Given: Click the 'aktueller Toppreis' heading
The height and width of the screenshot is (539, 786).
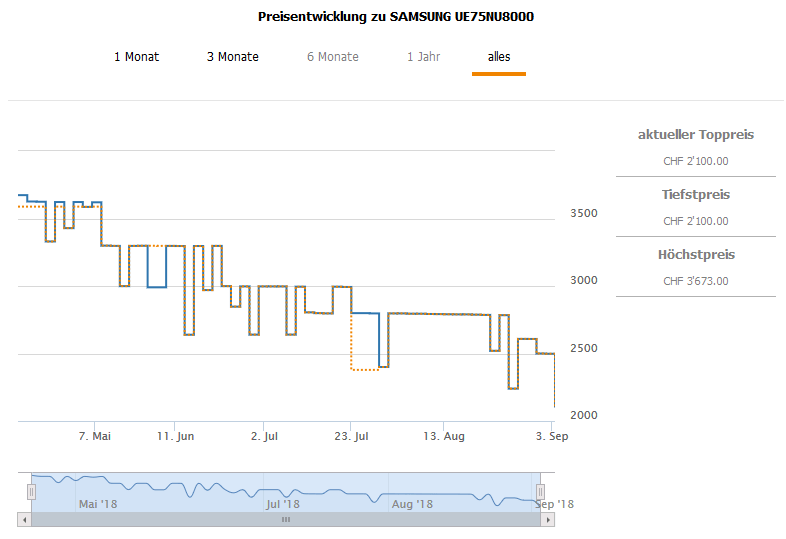Looking at the screenshot, I should coord(696,134).
